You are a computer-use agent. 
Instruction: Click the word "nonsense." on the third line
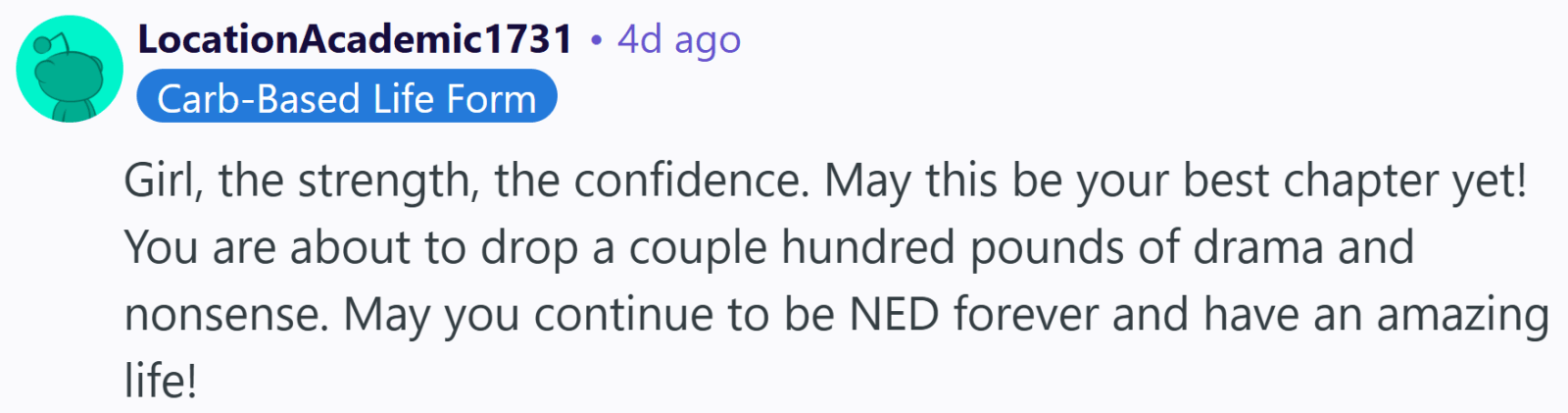click(x=226, y=316)
